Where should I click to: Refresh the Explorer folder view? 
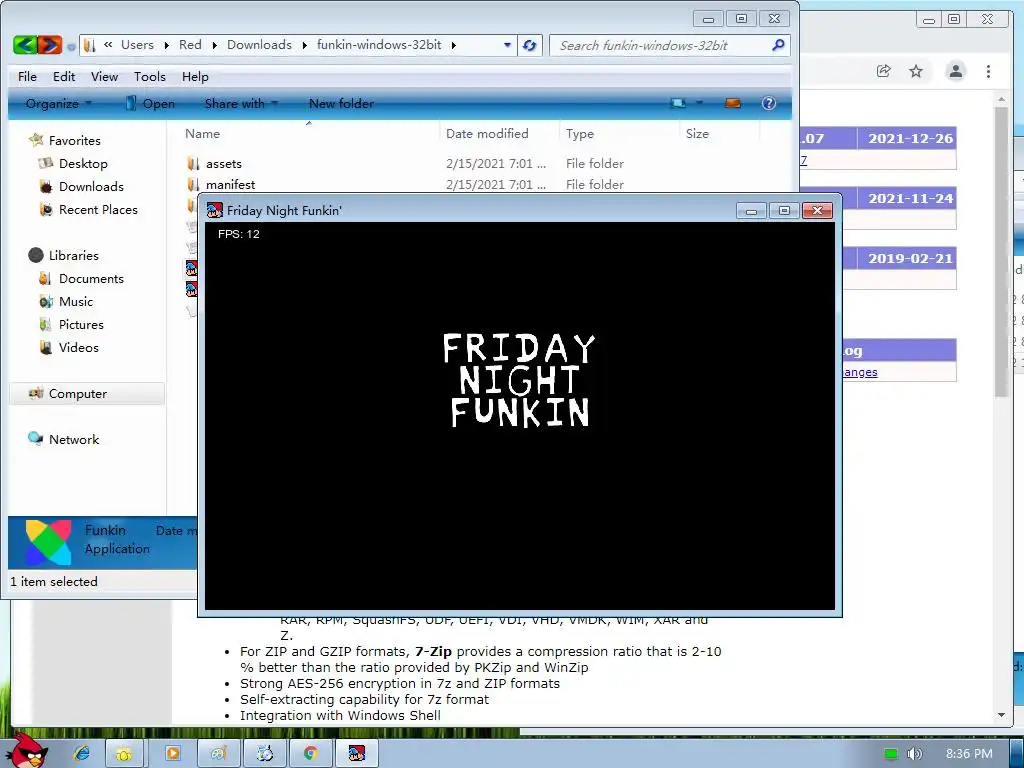pos(530,45)
